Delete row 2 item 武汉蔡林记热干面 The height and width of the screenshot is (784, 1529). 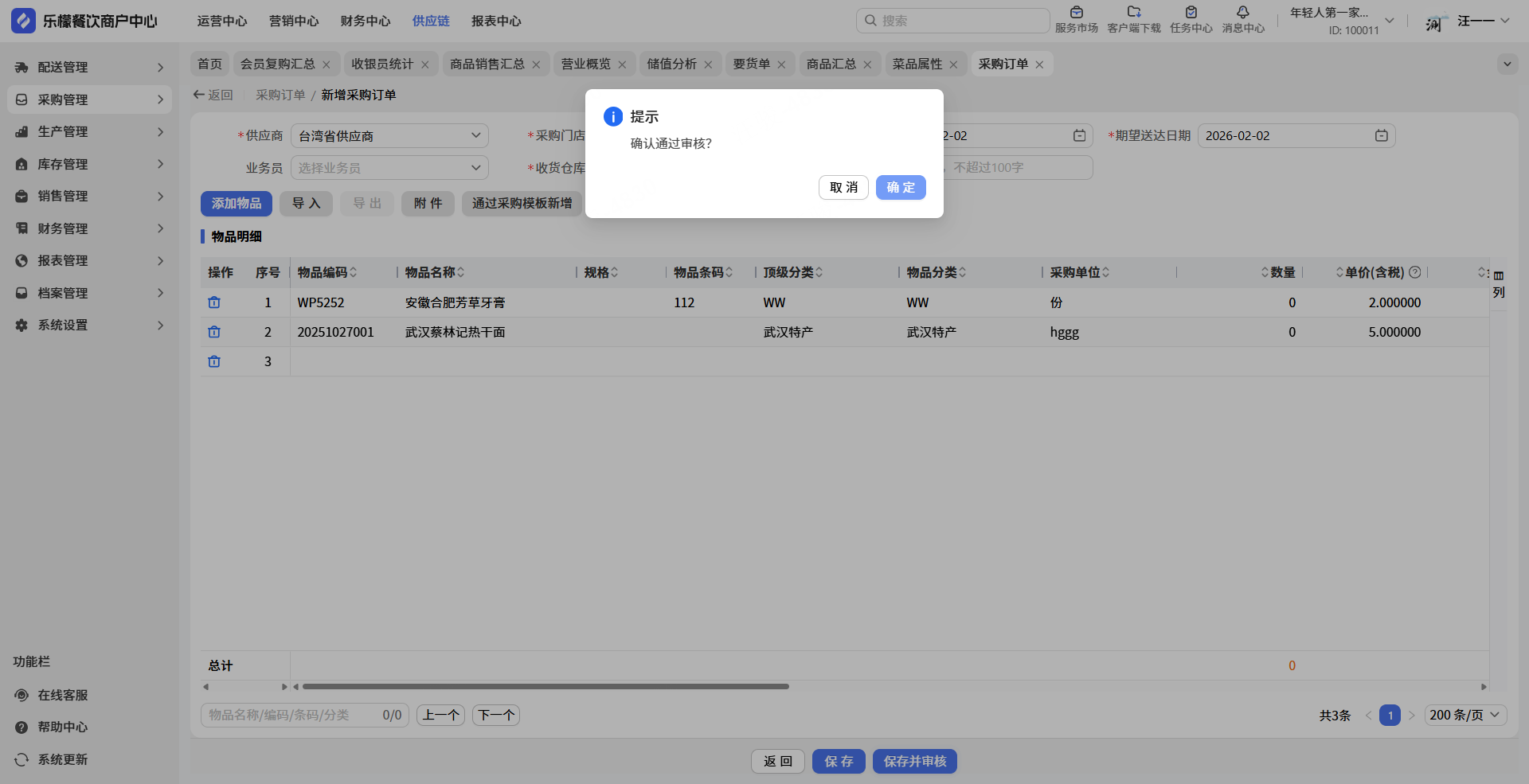(x=214, y=332)
